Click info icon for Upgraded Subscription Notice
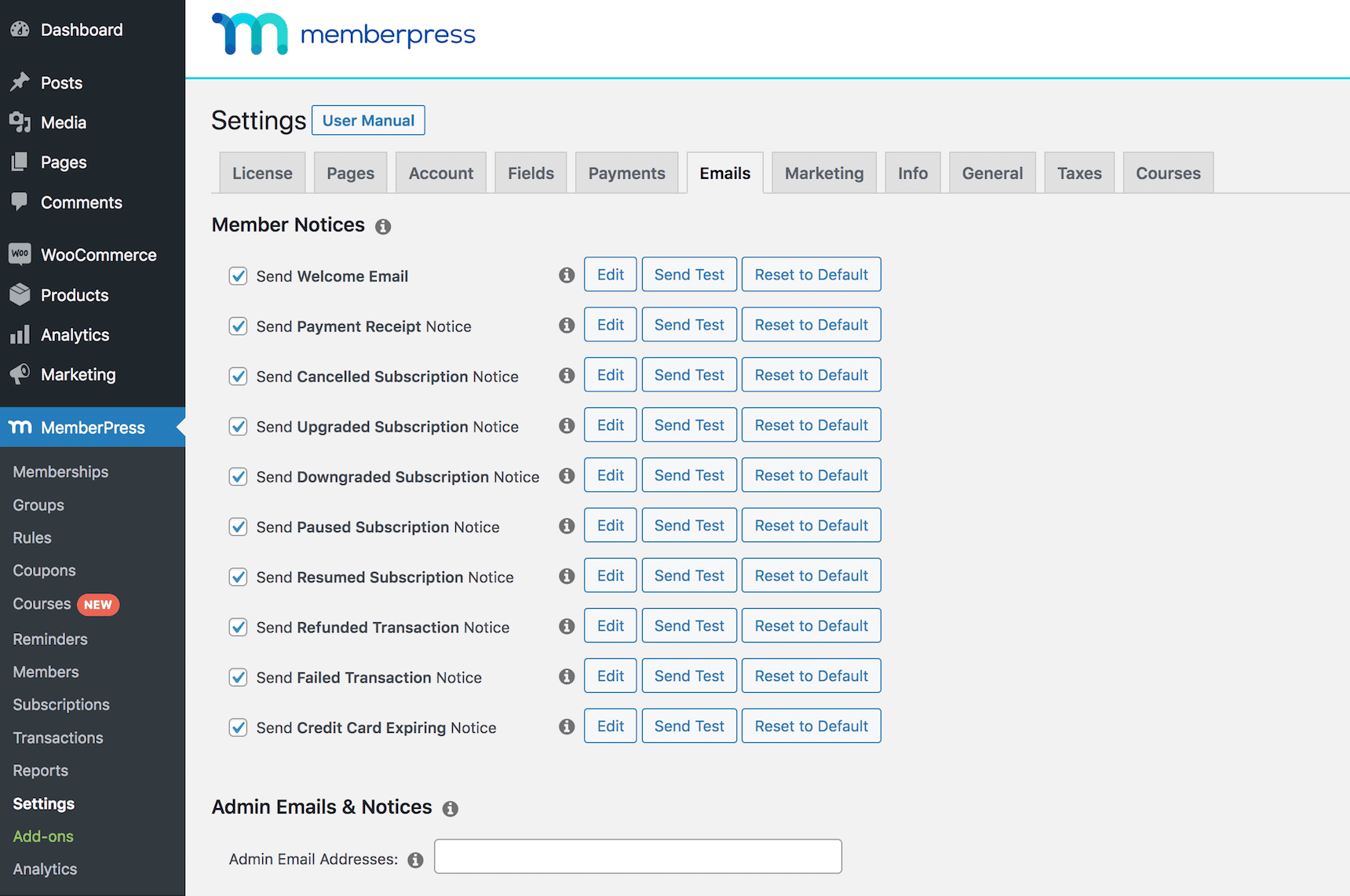This screenshot has width=1350, height=896. 567,426
